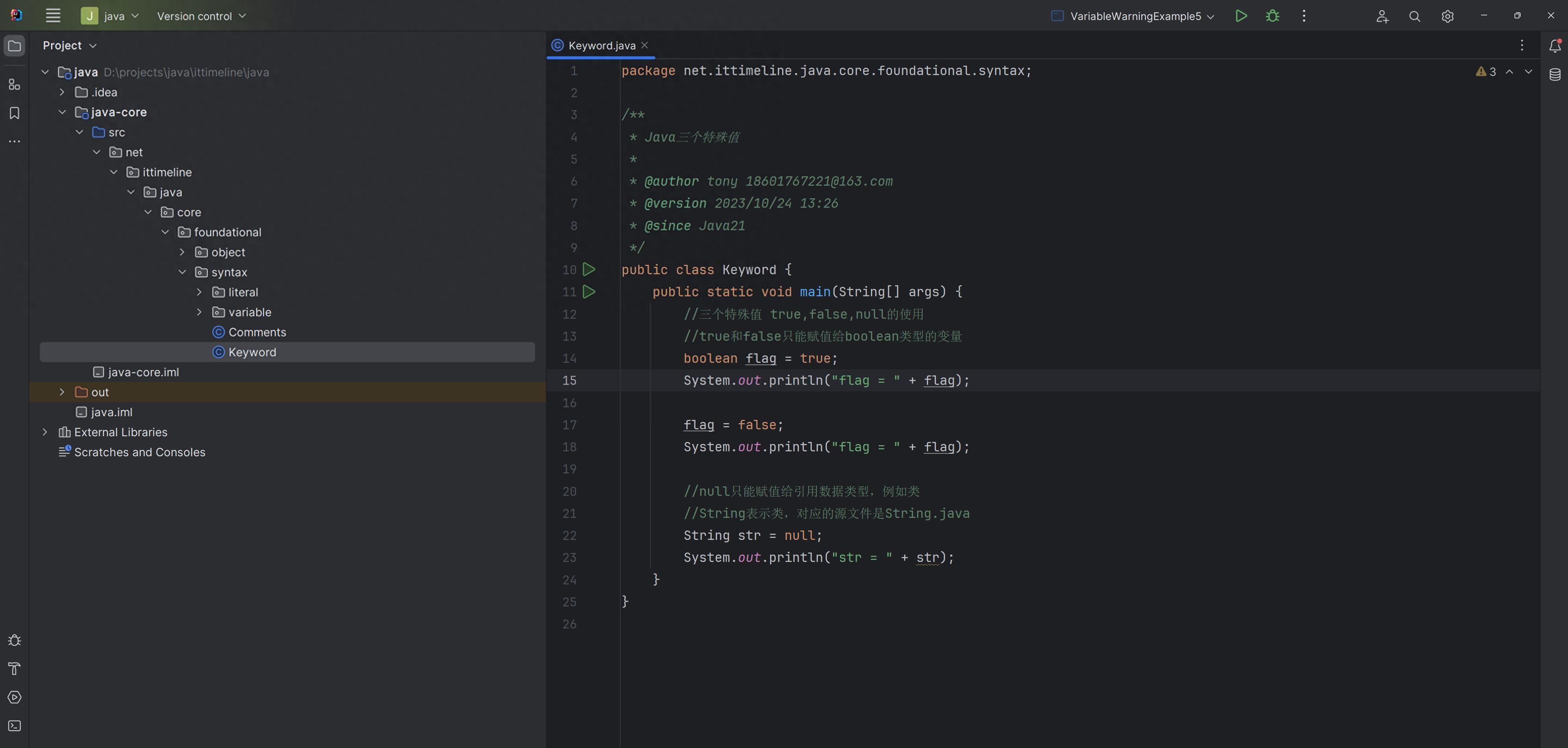Select Scratches and Consoles node

coord(131,453)
